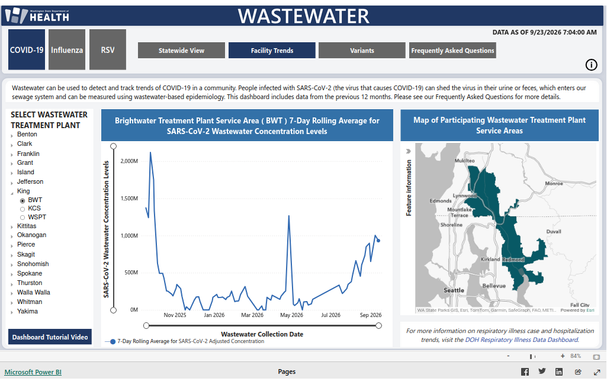607x380 pixels.
Task: Expand the Okanogan county node
Action: pyautogui.click(x=12, y=236)
